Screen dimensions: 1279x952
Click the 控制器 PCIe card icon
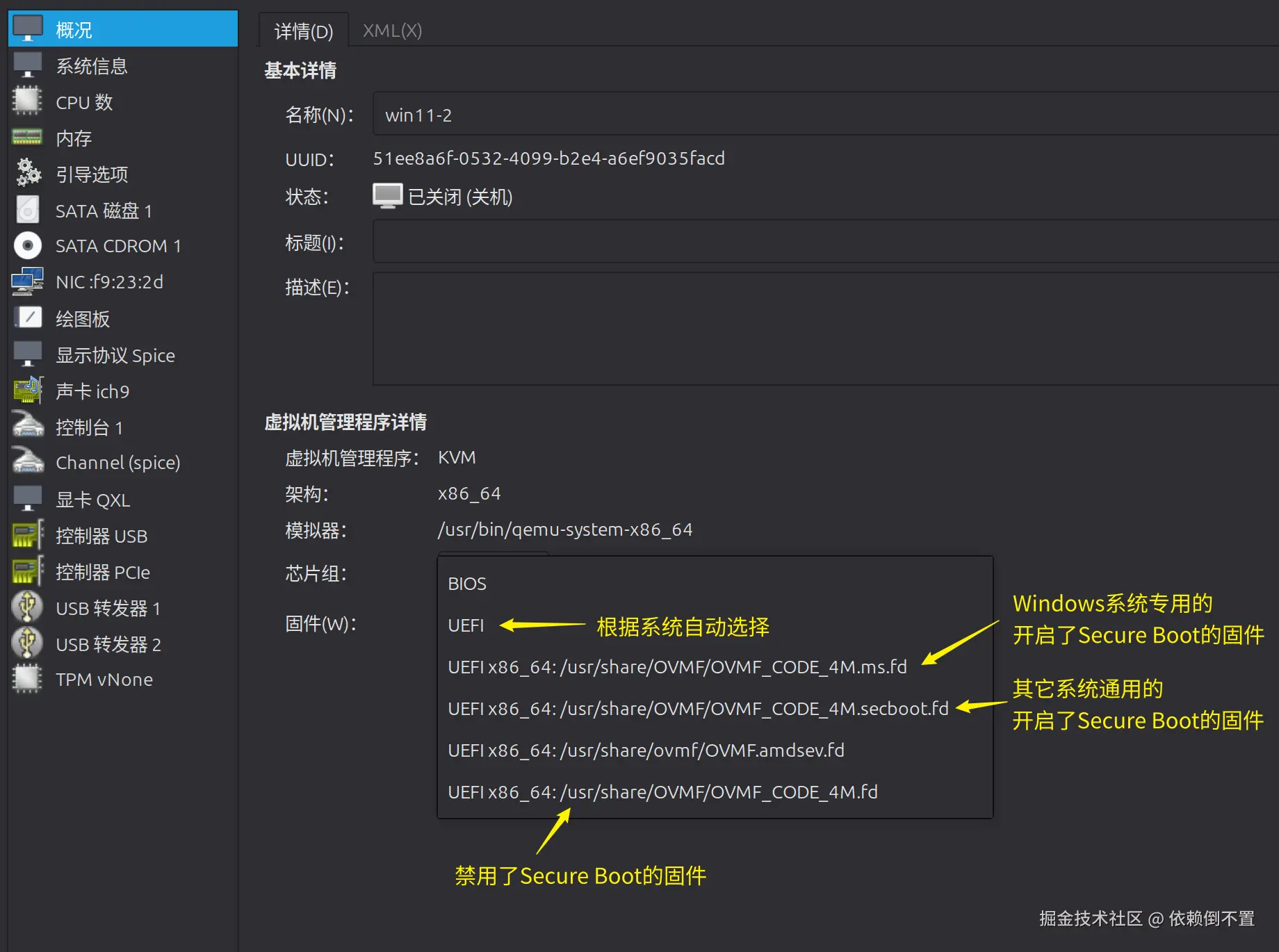pos(28,571)
